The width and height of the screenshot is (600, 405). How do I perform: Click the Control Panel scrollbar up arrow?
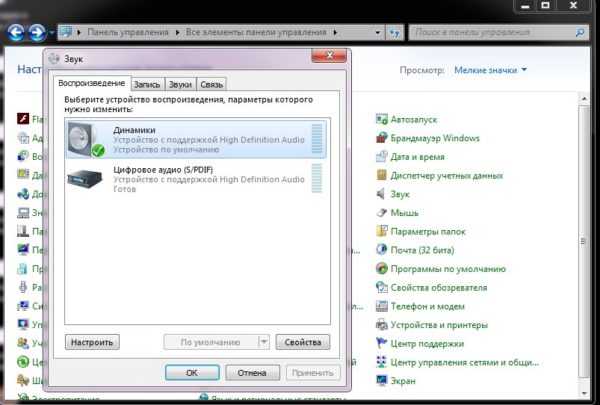click(584, 99)
